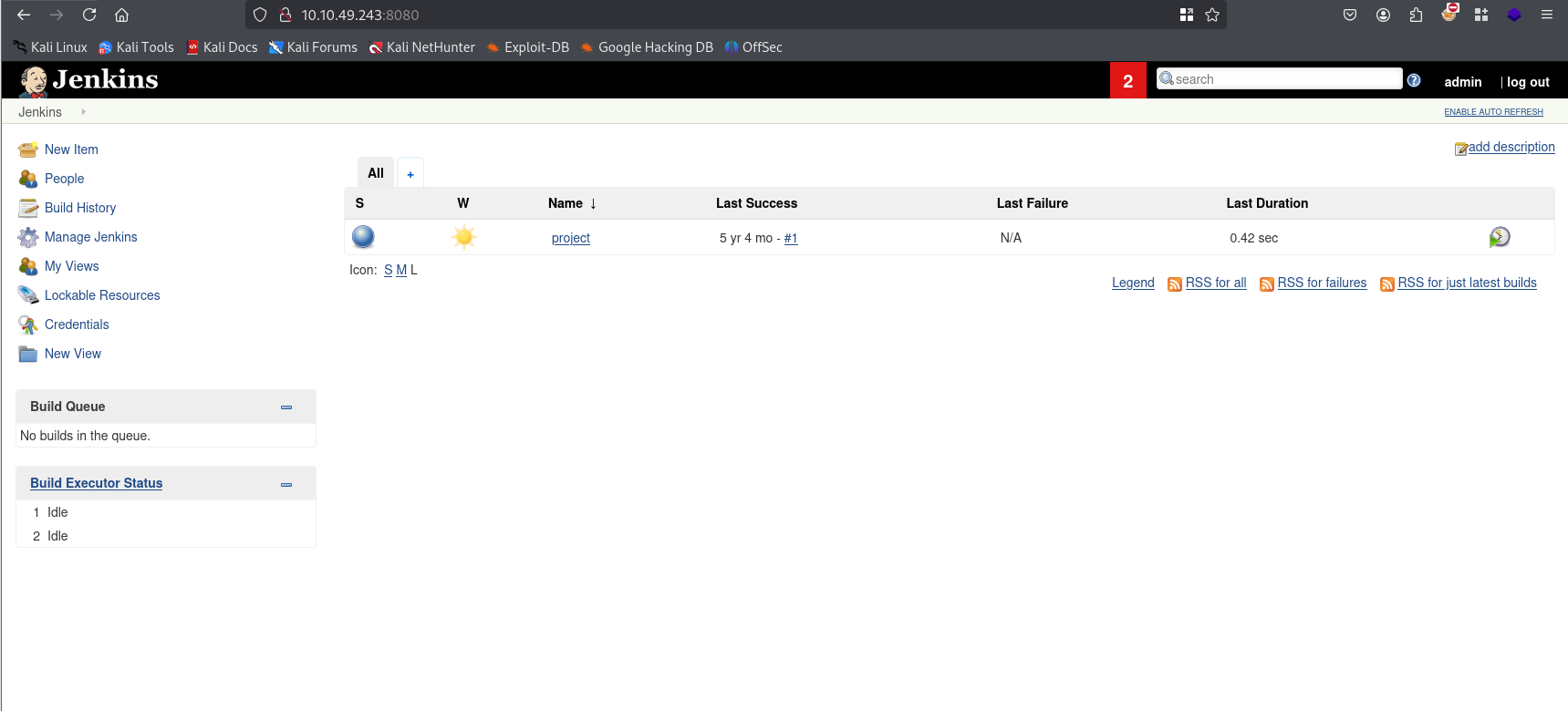Collapse the Build Executor Status panel
Image resolution: width=1568 pixels, height=711 pixels.
click(x=286, y=484)
